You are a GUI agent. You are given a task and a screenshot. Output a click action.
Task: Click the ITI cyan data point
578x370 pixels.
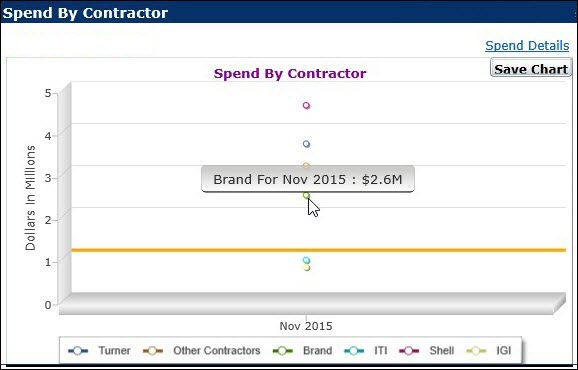click(x=306, y=260)
